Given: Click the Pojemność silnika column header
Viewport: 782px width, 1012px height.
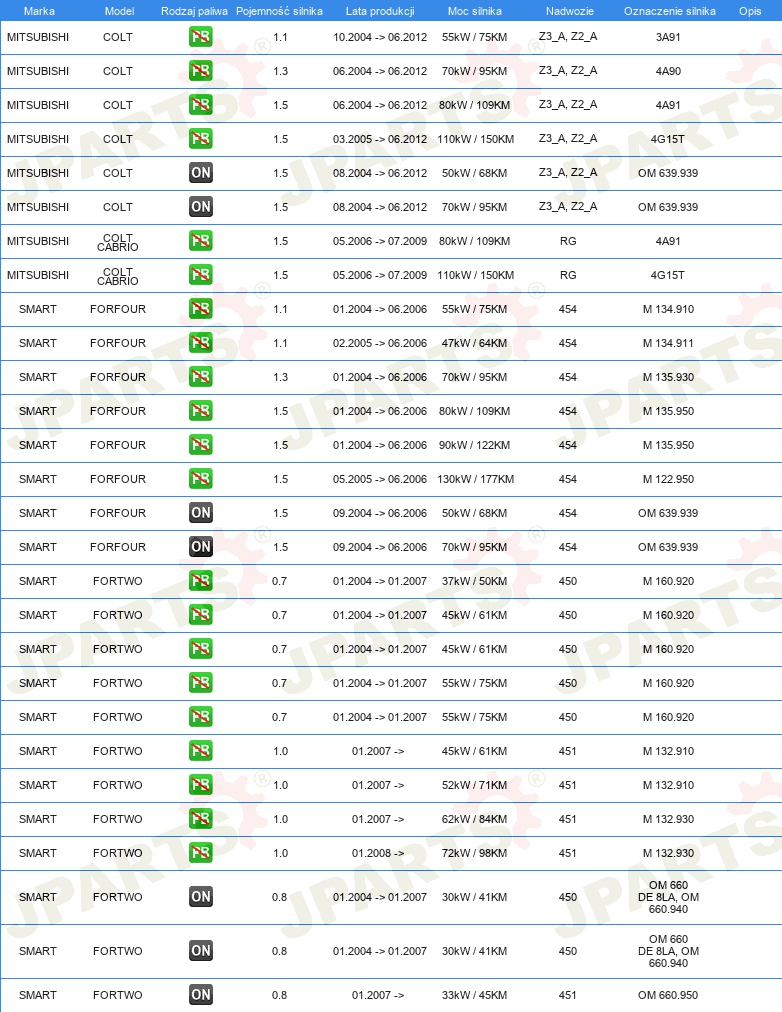Looking at the screenshot, I should [279, 11].
